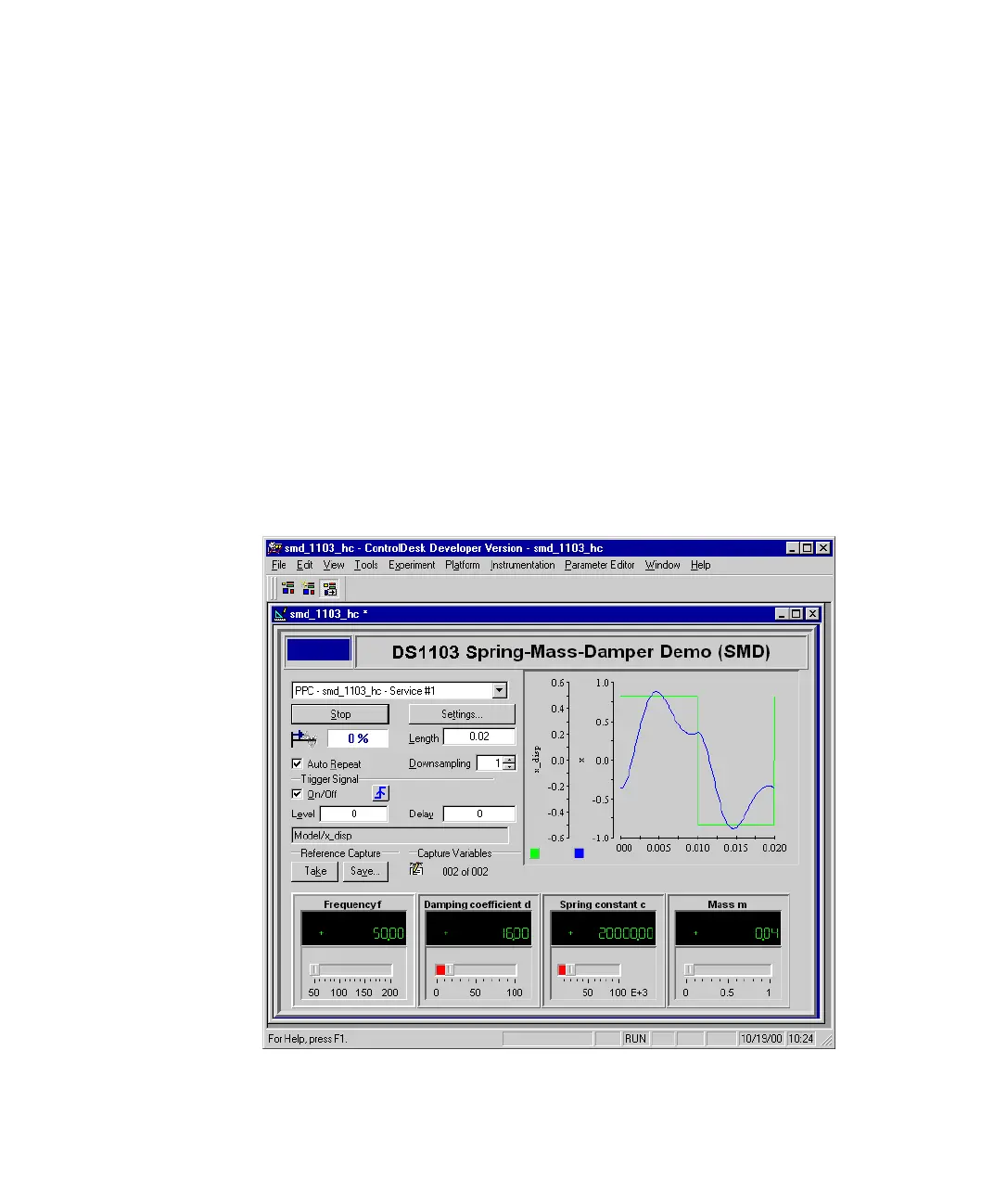Screen dimensions: 994x1204
Task: Minimize the inner smd_1103_hc layout window
Action: pyautogui.click(x=783, y=614)
